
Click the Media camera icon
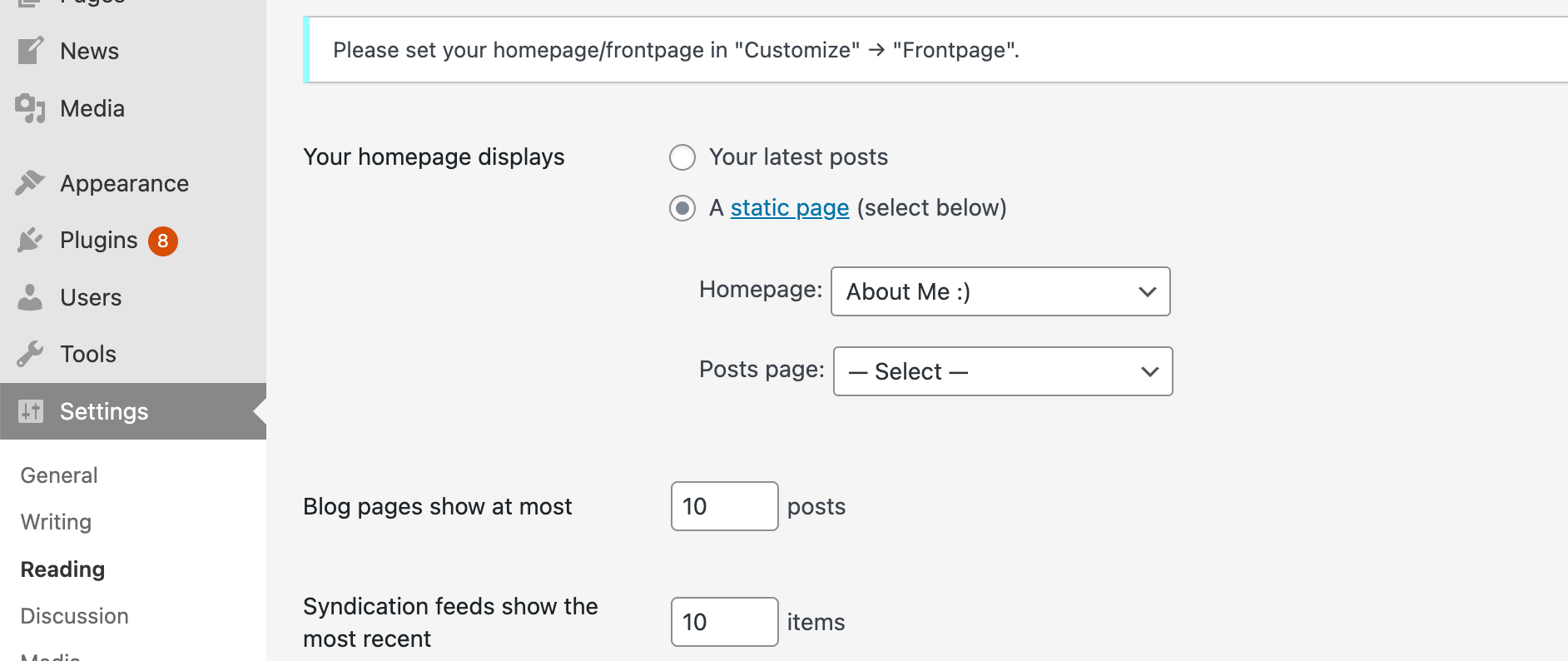click(x=30, y=108)
